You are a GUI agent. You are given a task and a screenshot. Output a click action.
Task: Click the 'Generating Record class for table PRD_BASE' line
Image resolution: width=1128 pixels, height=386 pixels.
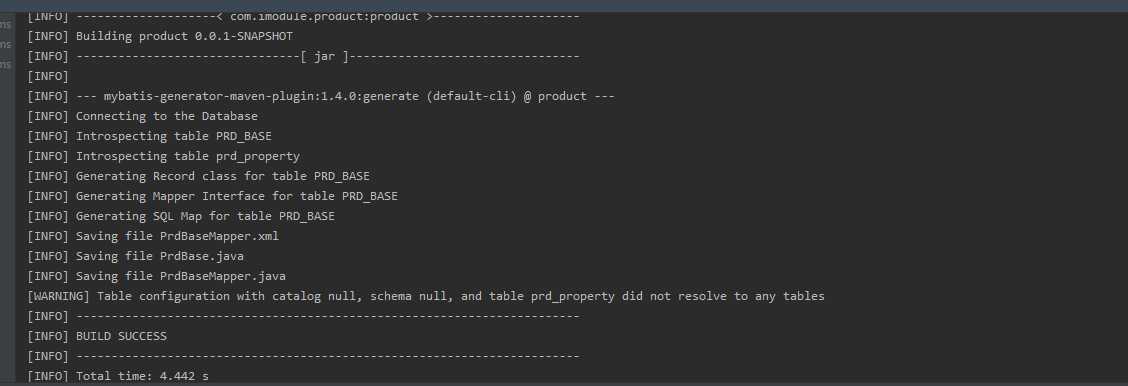tap(198, 176)
